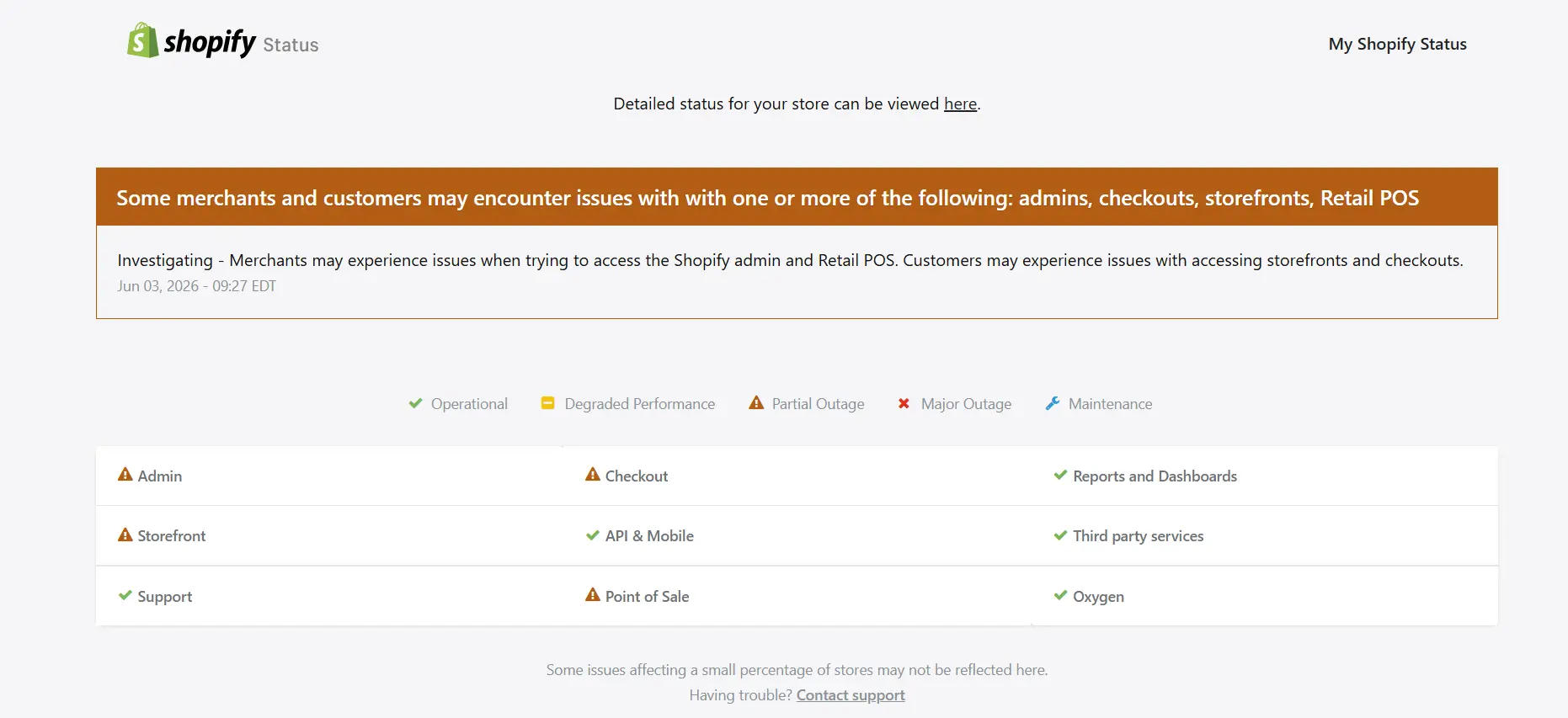The width and height of the screenshot is (1568, 718).
Task: Click the Degraded Performance yellow legend icon
Action: point(547,403)
